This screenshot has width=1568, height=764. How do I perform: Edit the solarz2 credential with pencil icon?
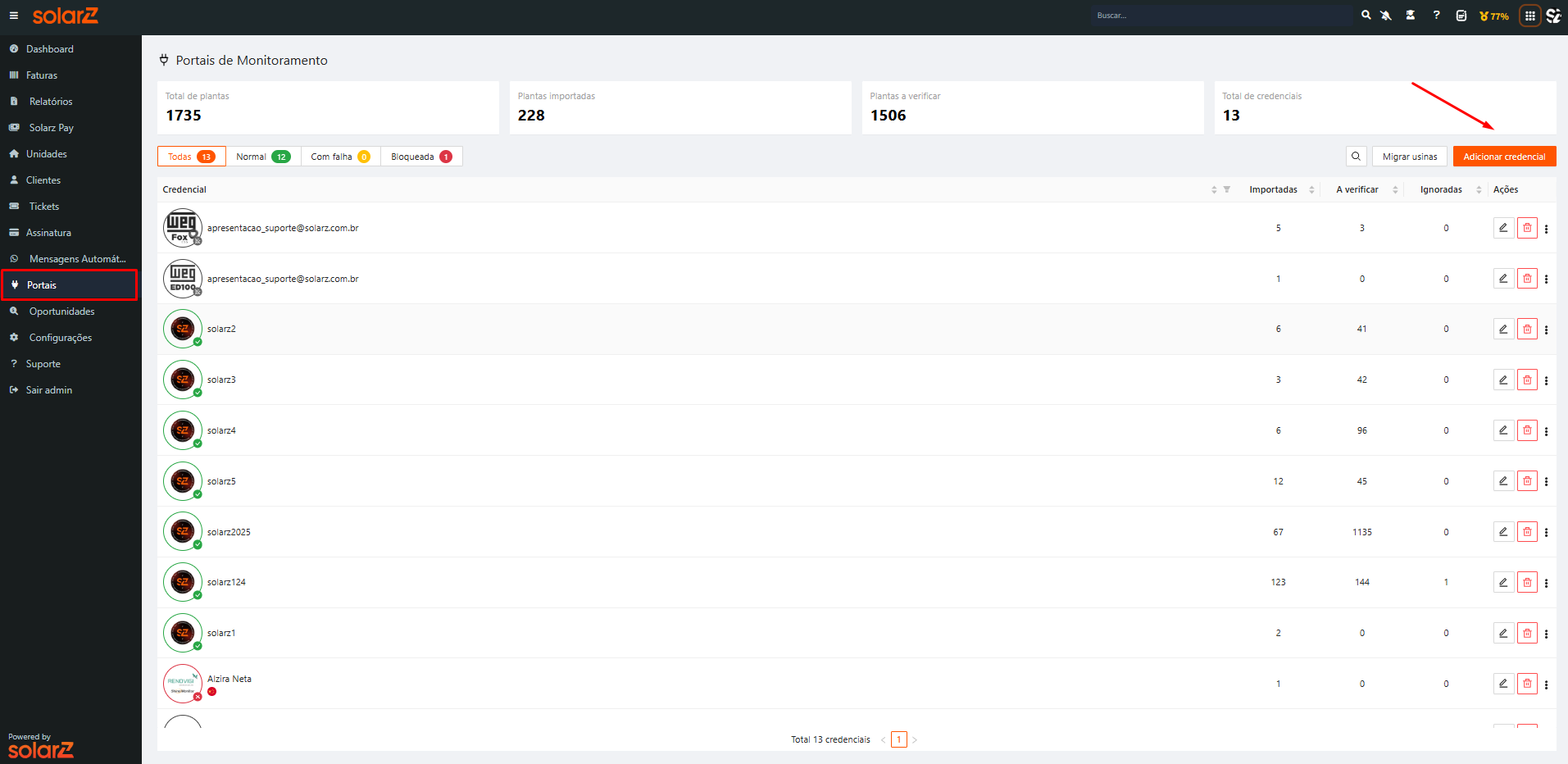pos(1503,330)
